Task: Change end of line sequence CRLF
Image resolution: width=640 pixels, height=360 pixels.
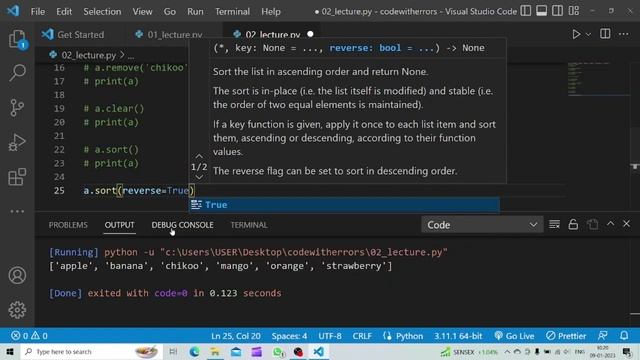Action: click(x=362, y=336)
